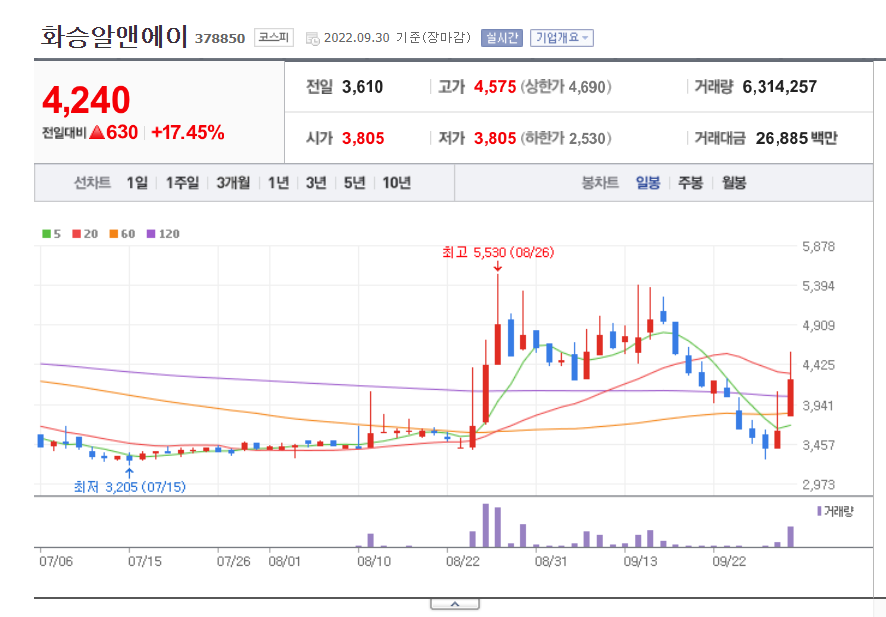Select the 10년 line chart period

click(397, 183)
